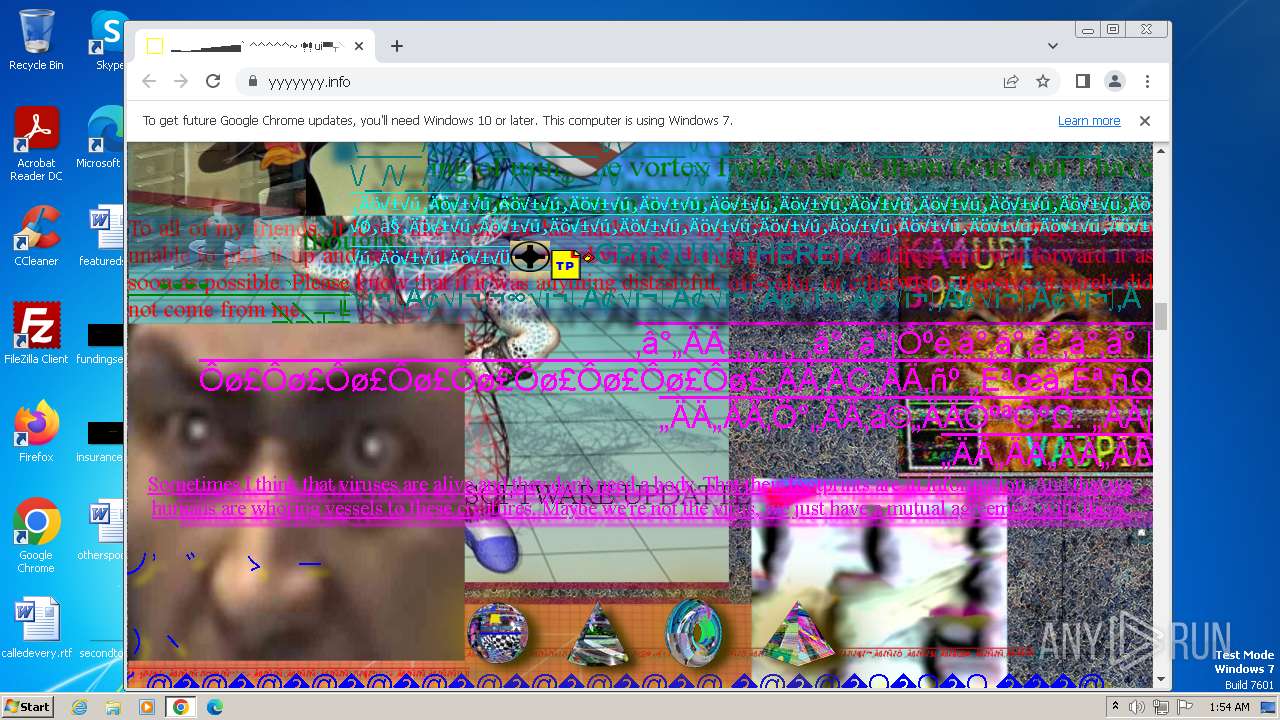Open the network tray icon

tap(1161, 707)
